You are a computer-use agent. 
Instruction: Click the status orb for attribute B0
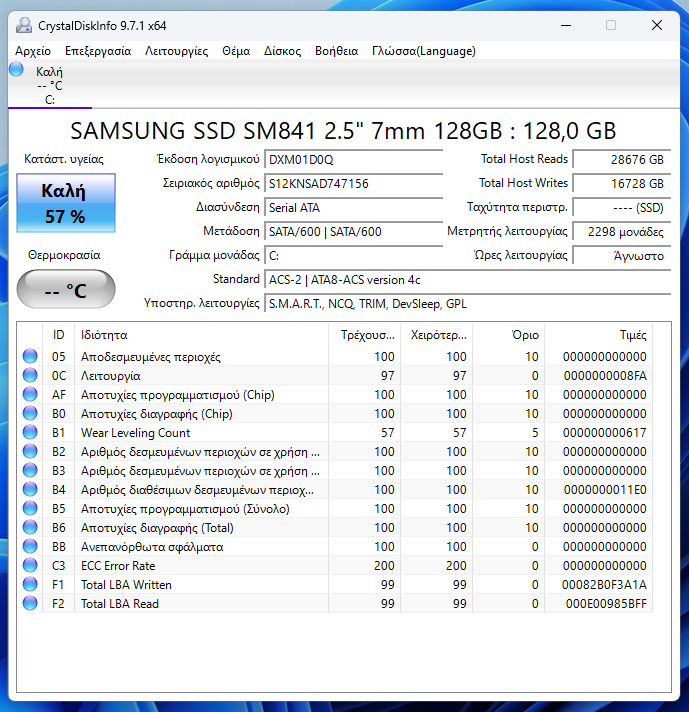(30, 413)
